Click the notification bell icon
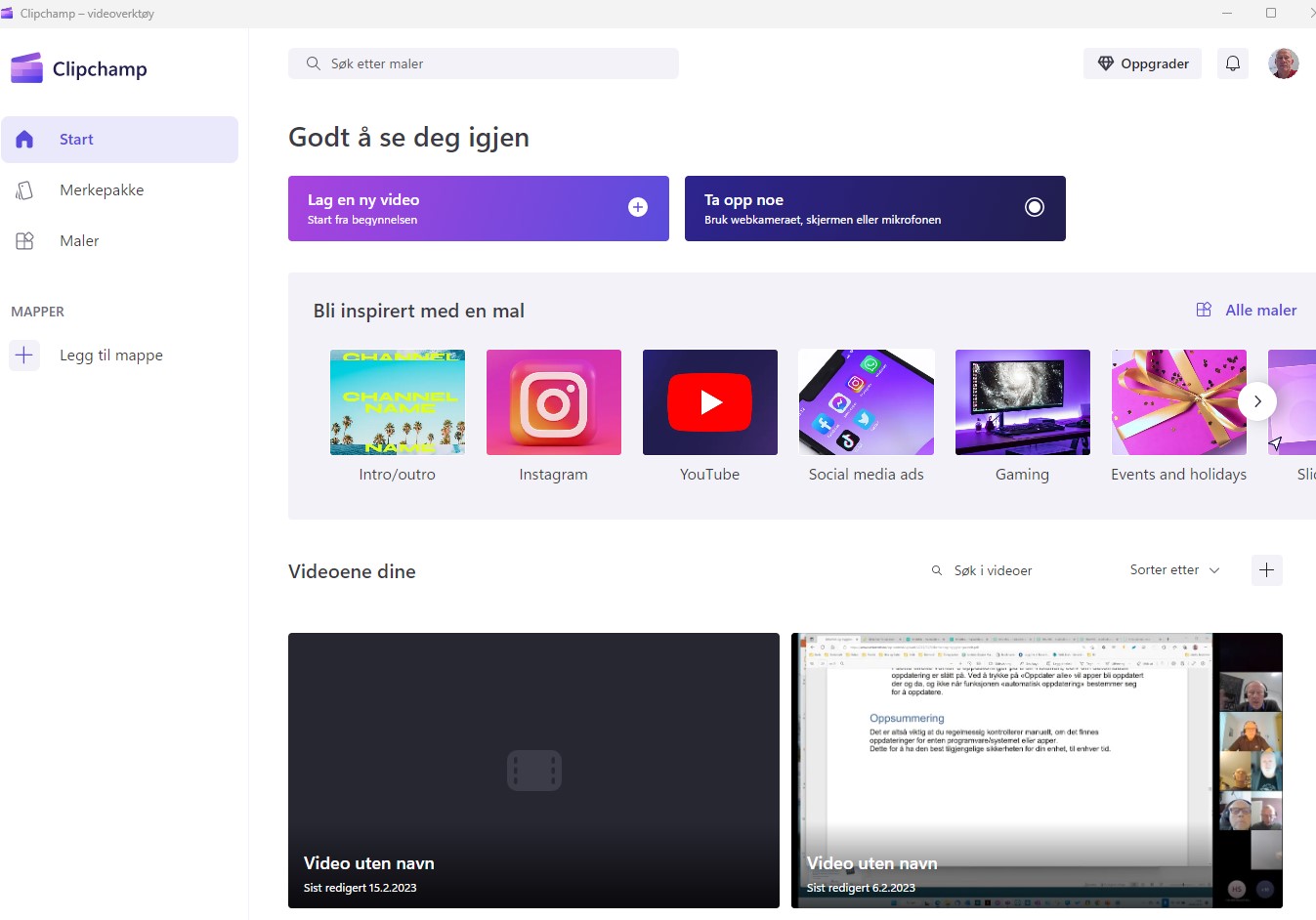 pyautogui.click(x=1233, y=63)
